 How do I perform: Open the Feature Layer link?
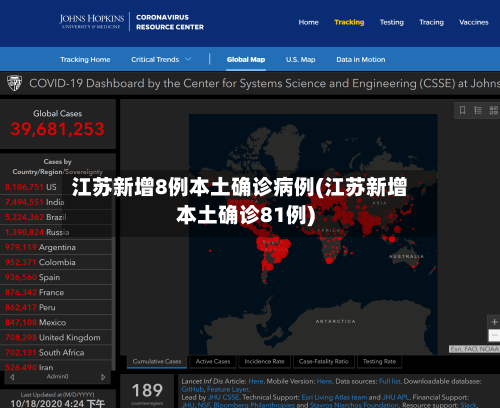(x=228, y=389)
